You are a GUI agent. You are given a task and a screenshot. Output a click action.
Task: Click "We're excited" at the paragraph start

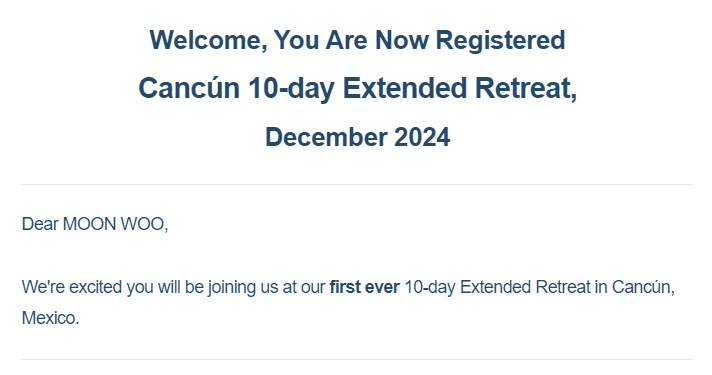tap(72, 287)
